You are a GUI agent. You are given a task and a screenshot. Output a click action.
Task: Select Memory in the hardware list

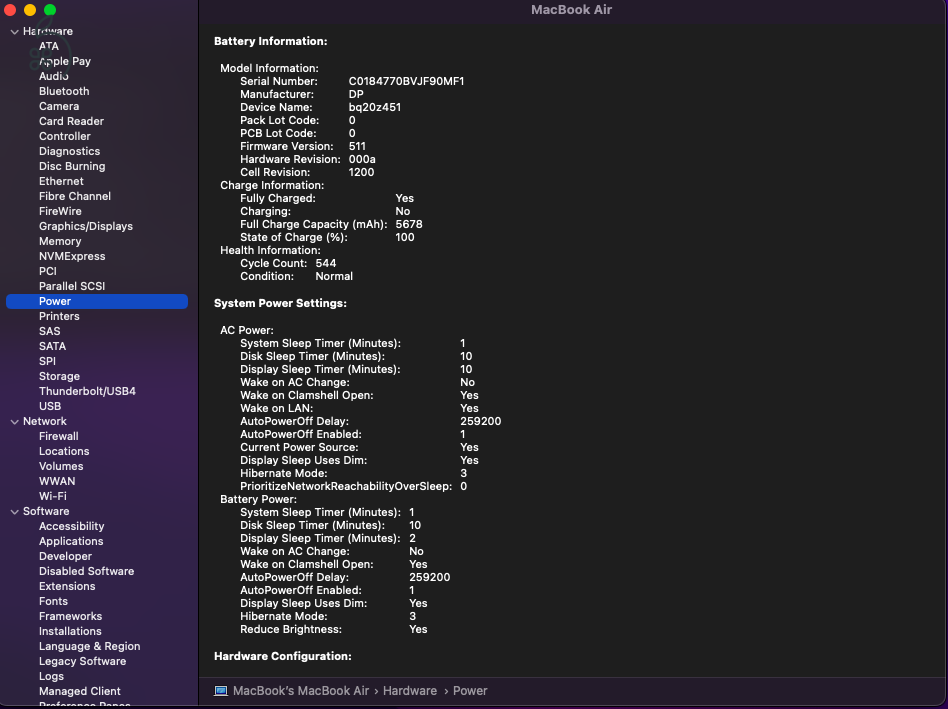point(60,241)
